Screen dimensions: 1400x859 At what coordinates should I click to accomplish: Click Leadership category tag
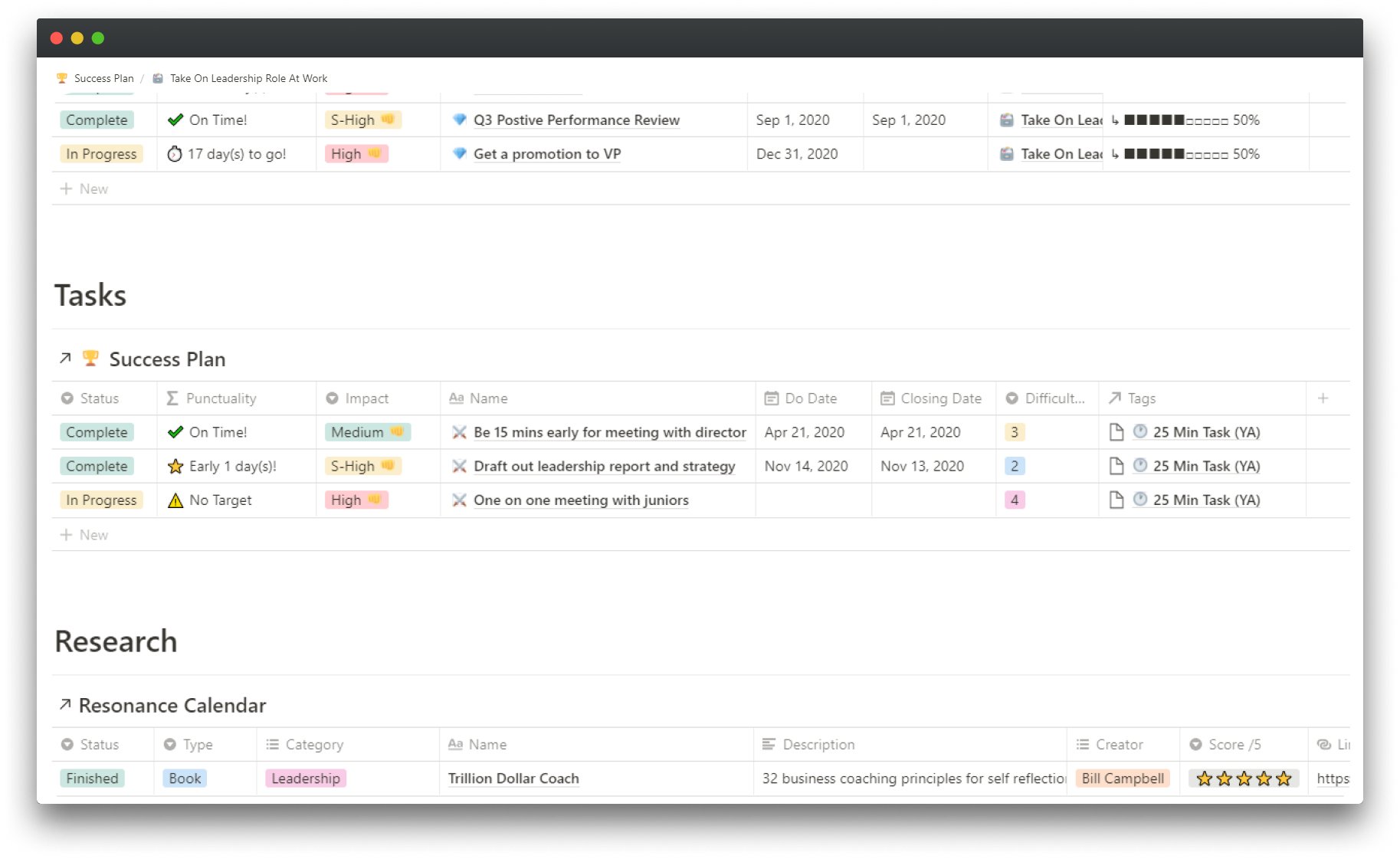[306, 779]
